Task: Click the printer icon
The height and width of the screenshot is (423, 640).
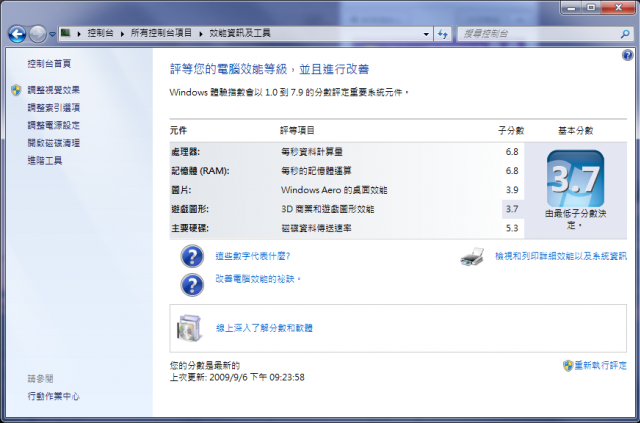Action: click(472, 257)
